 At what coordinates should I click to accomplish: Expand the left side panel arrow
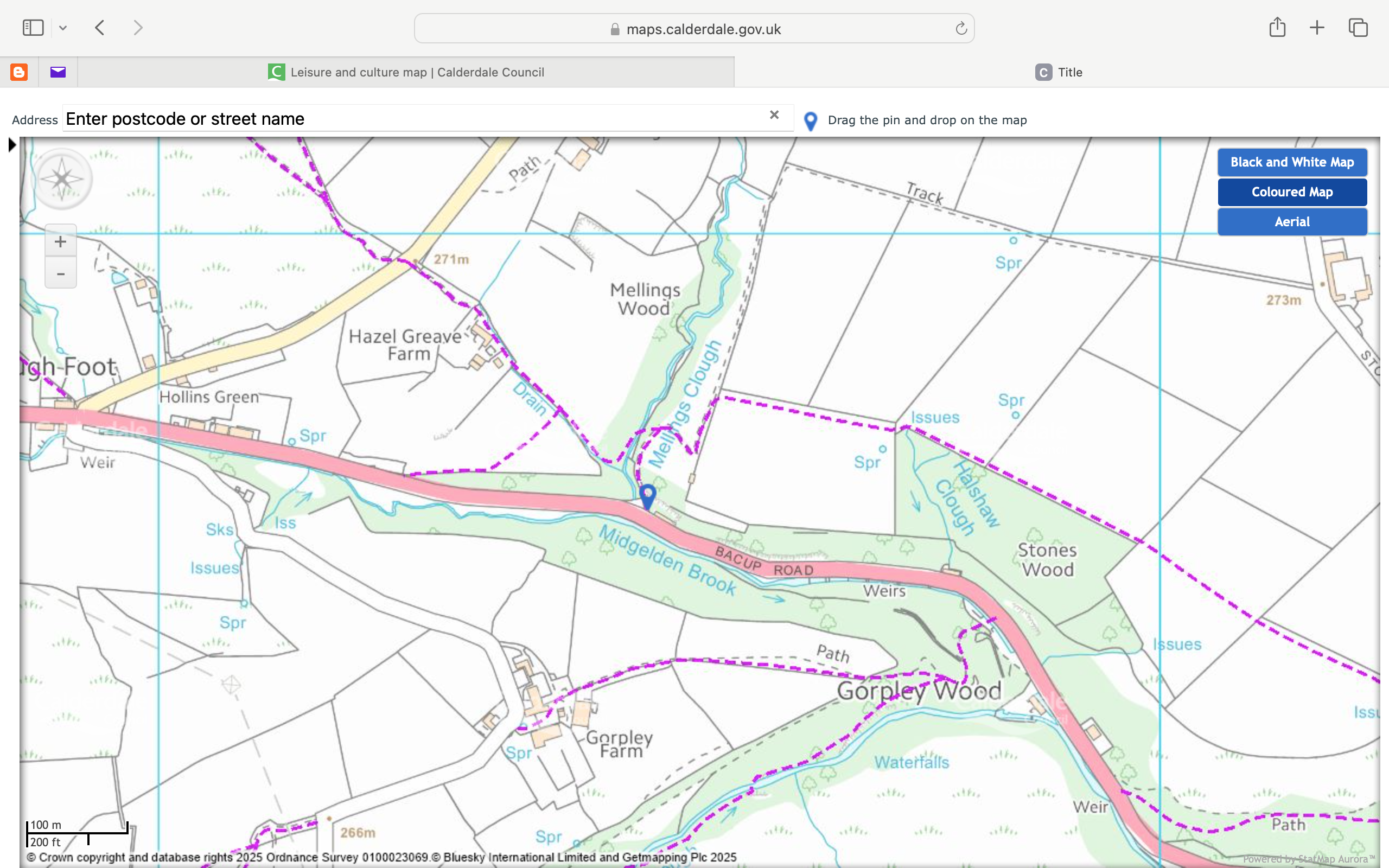click(12, 145)
